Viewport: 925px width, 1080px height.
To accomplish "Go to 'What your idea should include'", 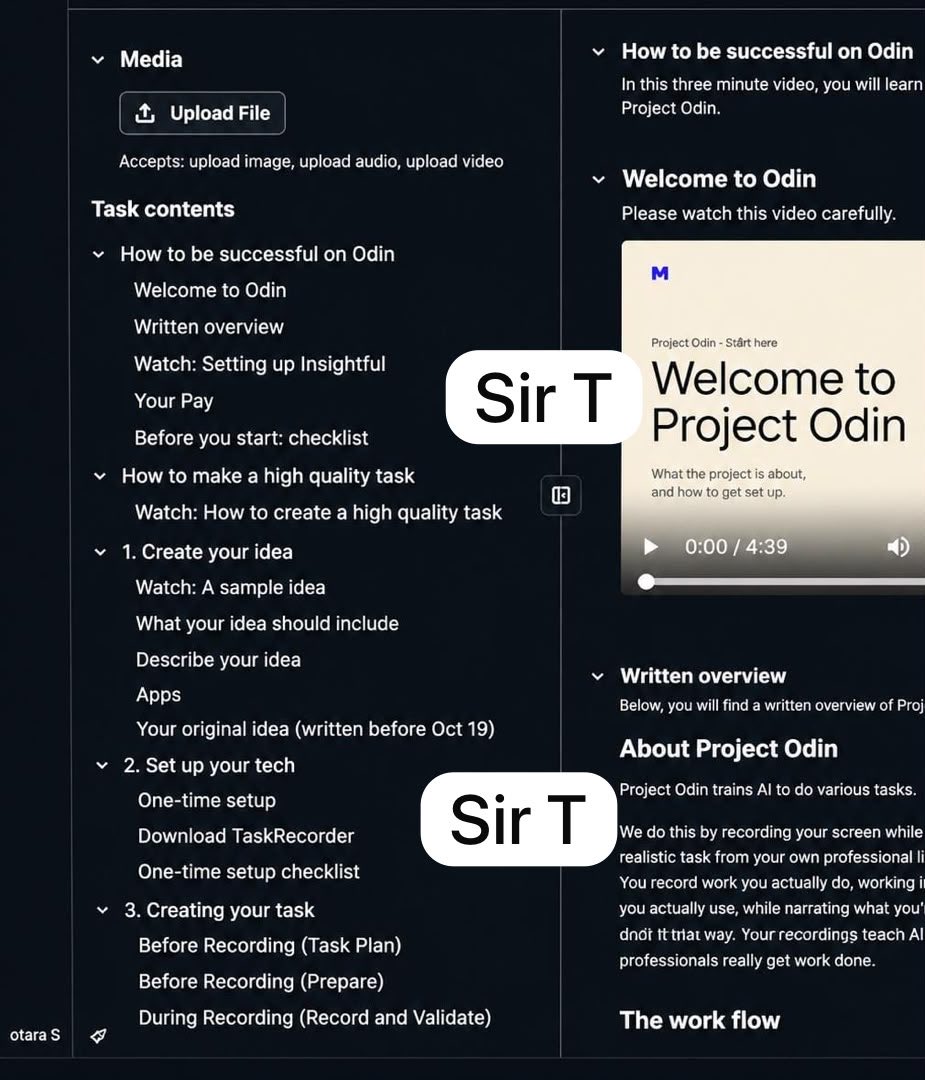I will (x=267, y=623).
